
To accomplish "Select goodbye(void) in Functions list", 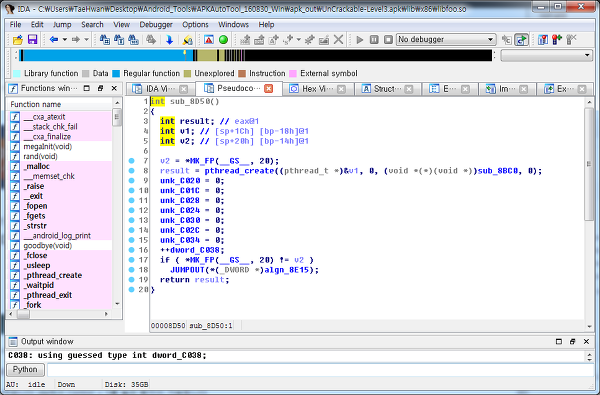I will (48, 245).
